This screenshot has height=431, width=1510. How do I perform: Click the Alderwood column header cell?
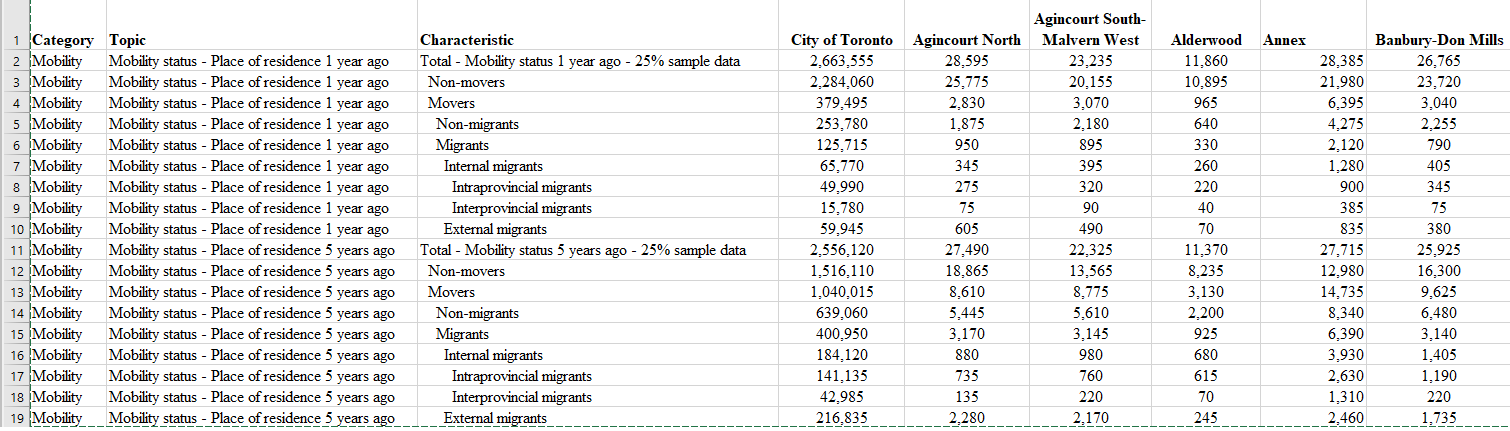click(1207, 26)
